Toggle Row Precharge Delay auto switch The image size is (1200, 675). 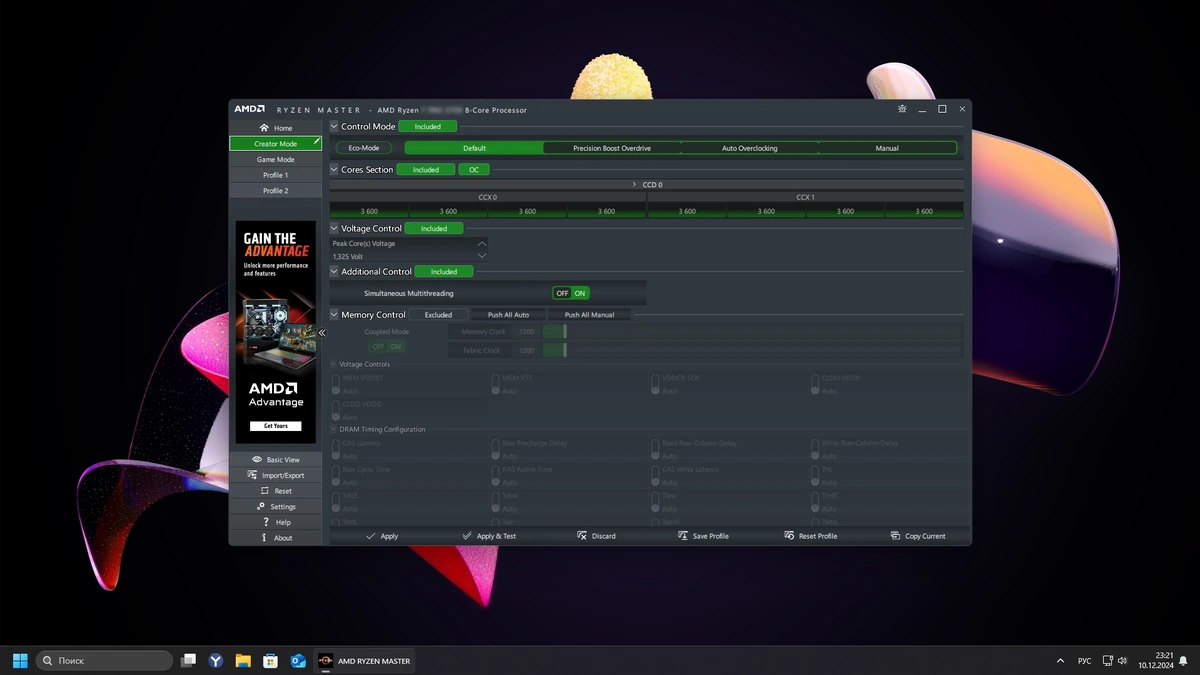495,449
